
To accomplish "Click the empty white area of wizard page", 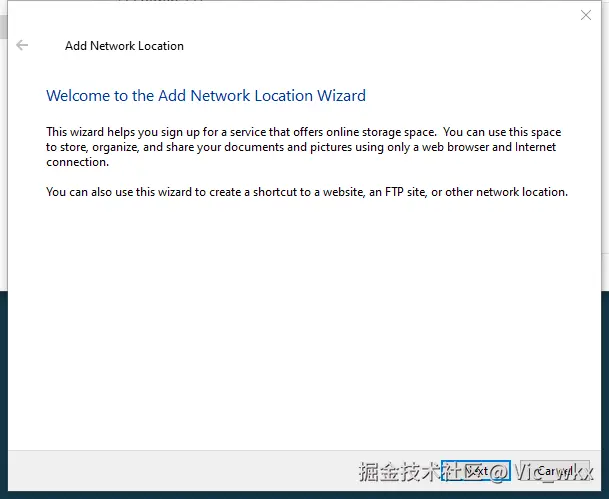I will point(300,320).
